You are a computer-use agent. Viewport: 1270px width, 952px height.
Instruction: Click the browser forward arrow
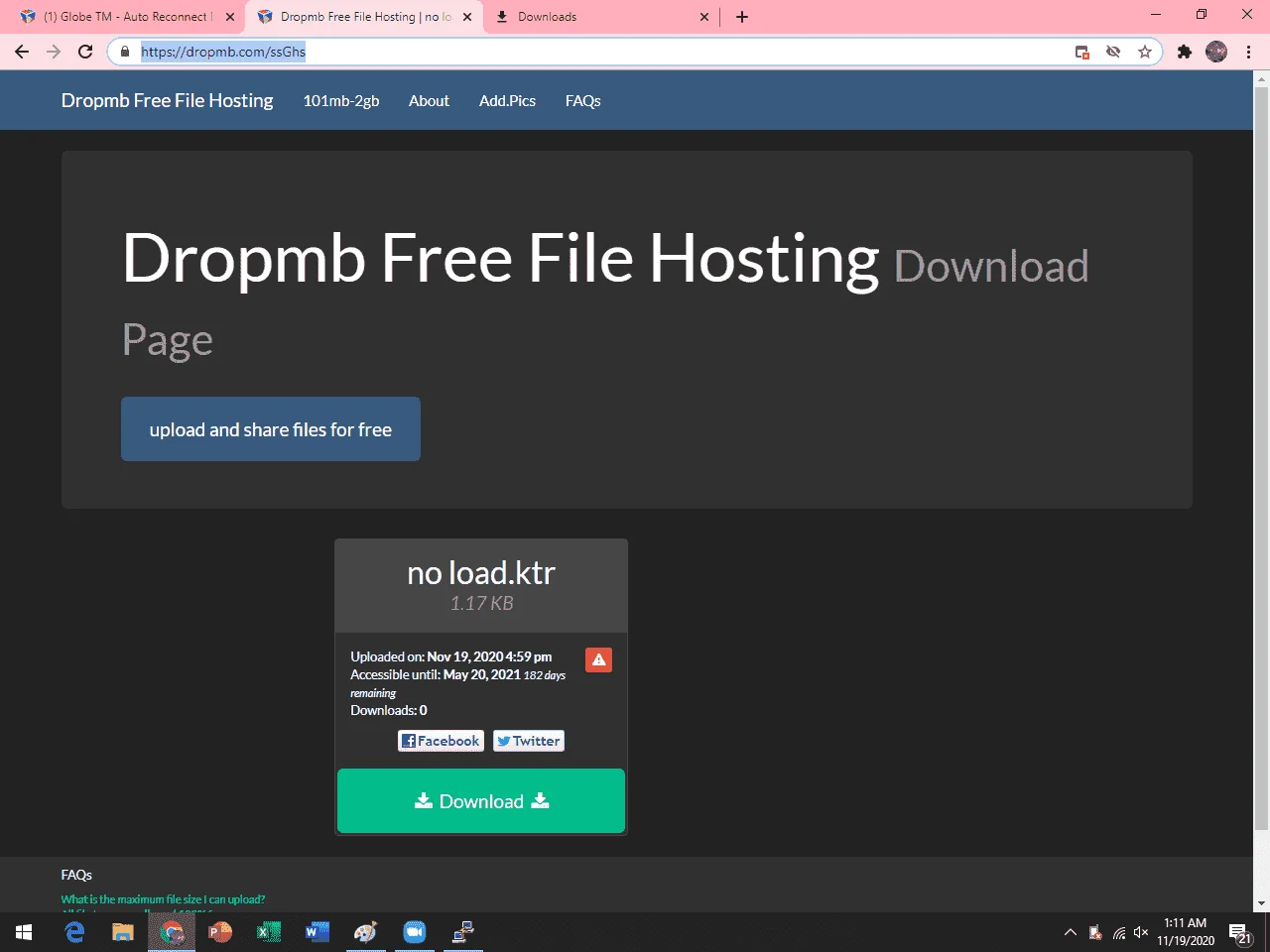click(54, 52)
